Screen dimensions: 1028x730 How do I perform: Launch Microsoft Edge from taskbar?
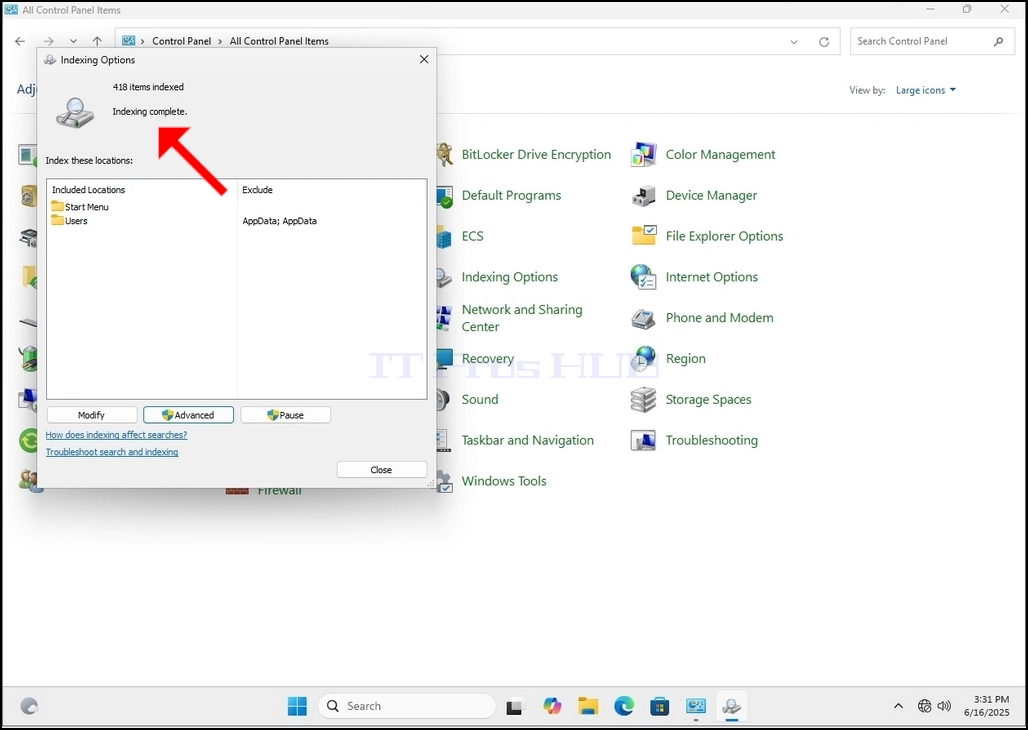[623, 706]
